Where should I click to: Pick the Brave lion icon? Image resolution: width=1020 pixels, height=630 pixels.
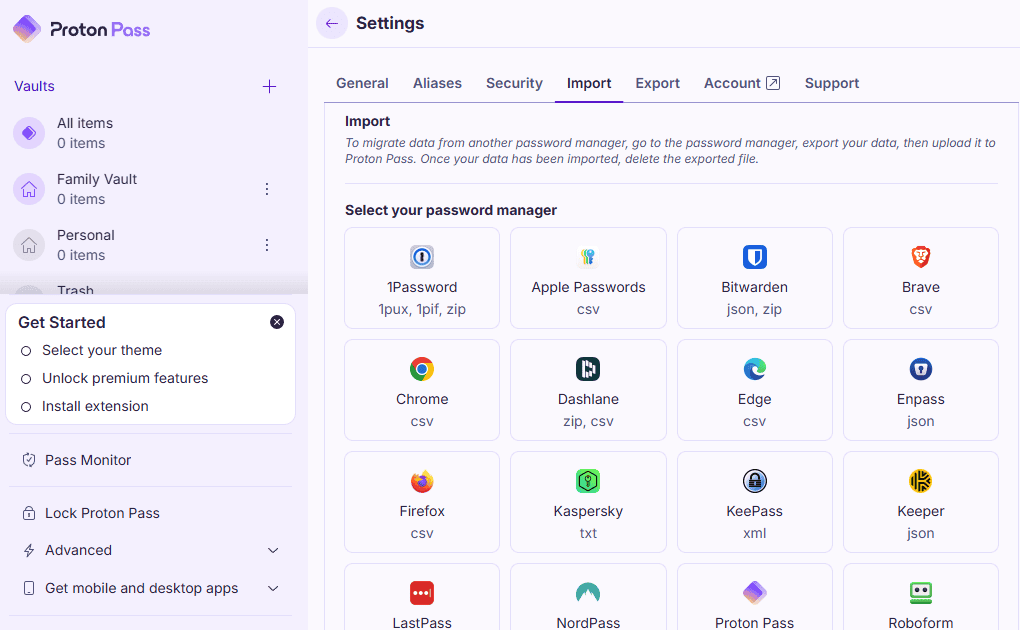pos(921,258)
